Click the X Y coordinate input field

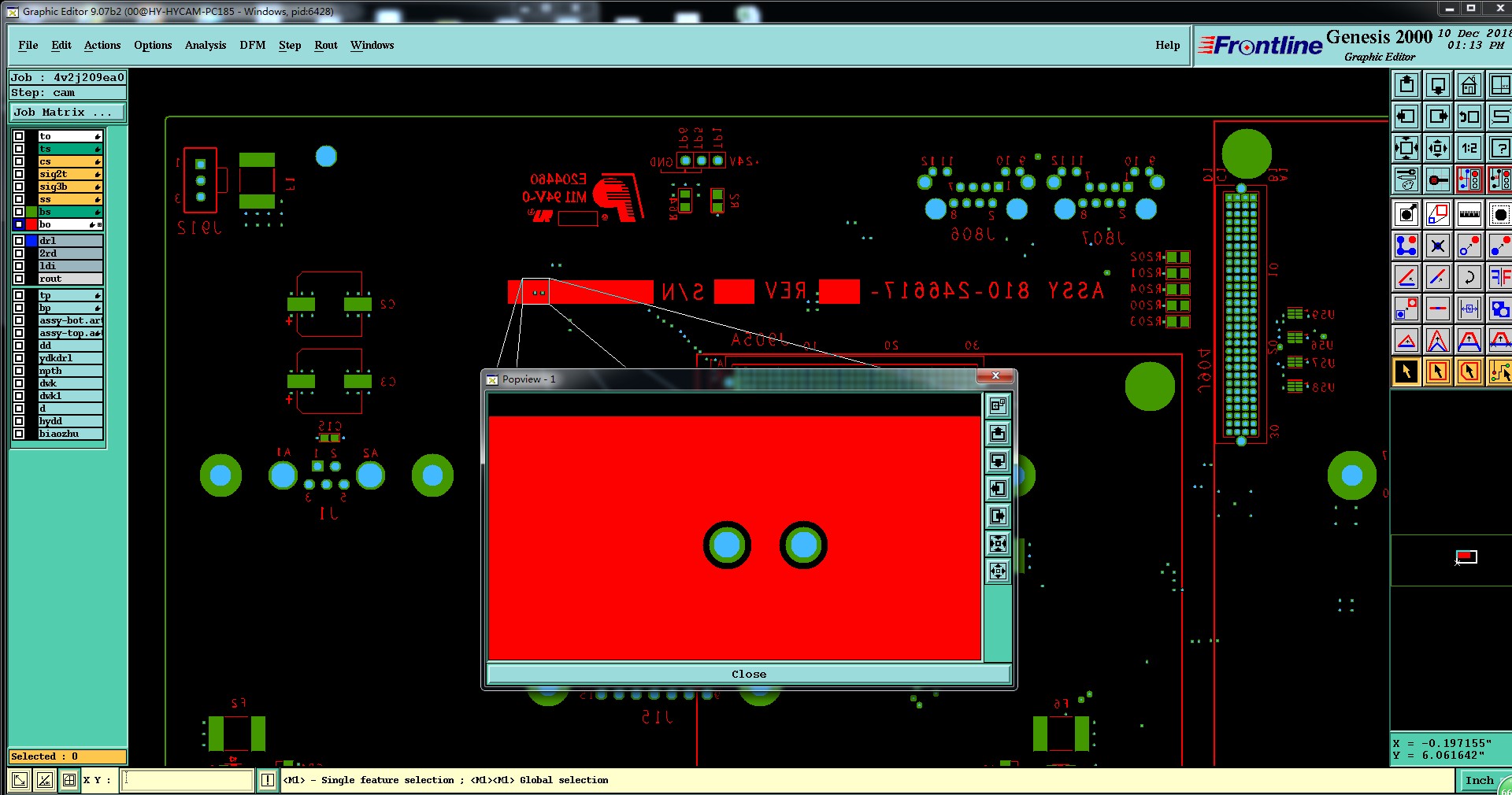[187, 780]
